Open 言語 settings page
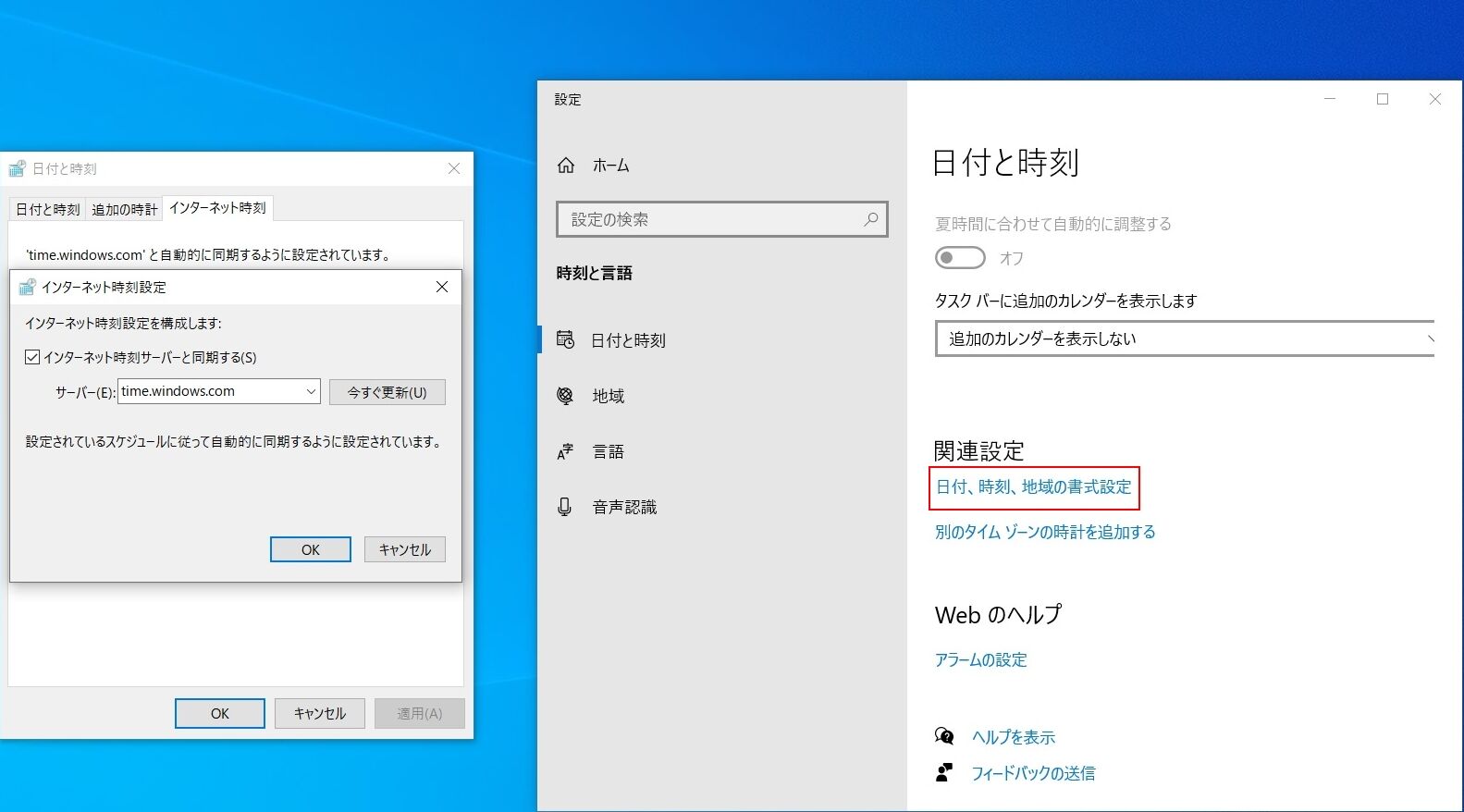 [721, 451]
